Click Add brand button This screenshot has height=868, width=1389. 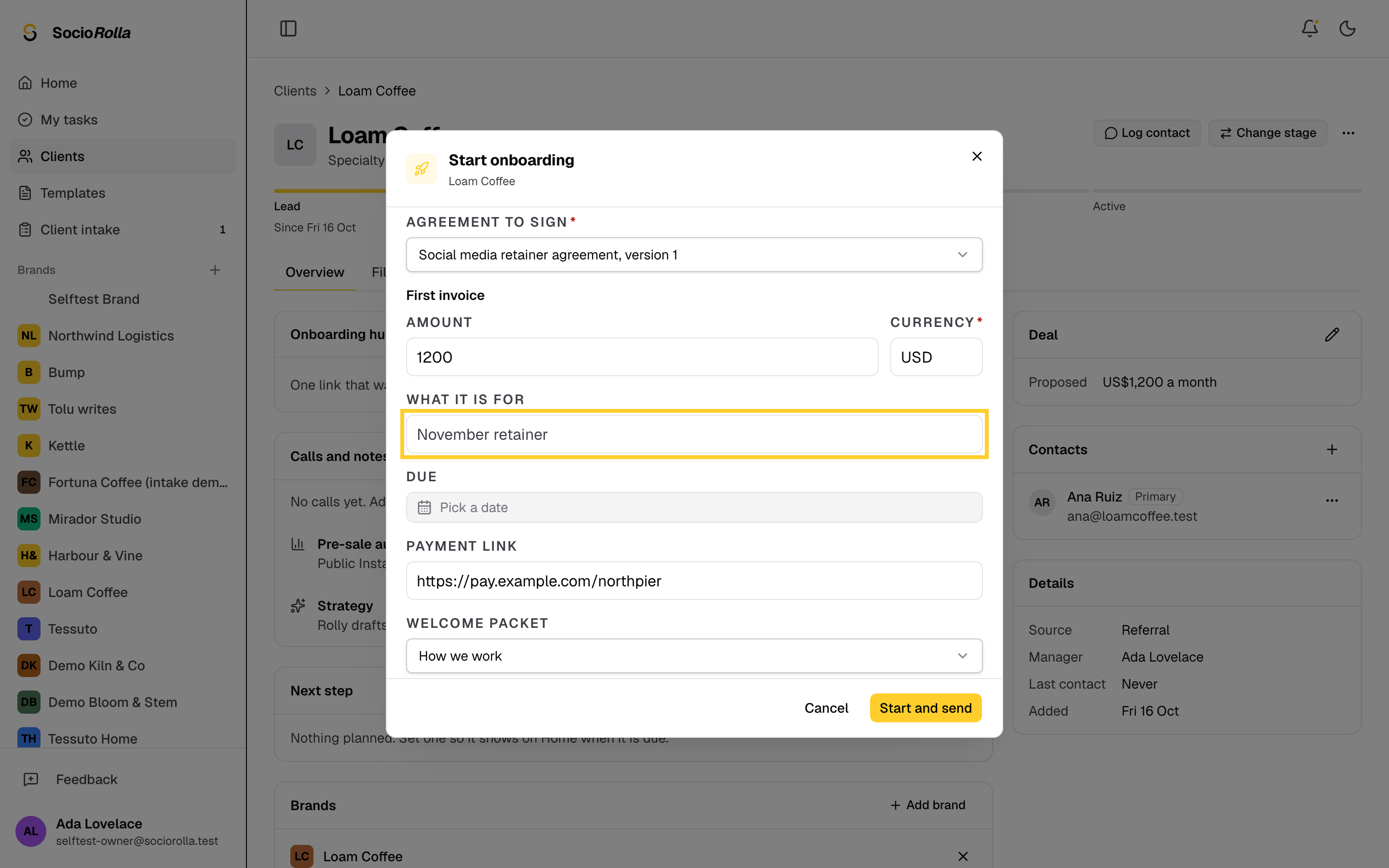[x=927, y=805]
